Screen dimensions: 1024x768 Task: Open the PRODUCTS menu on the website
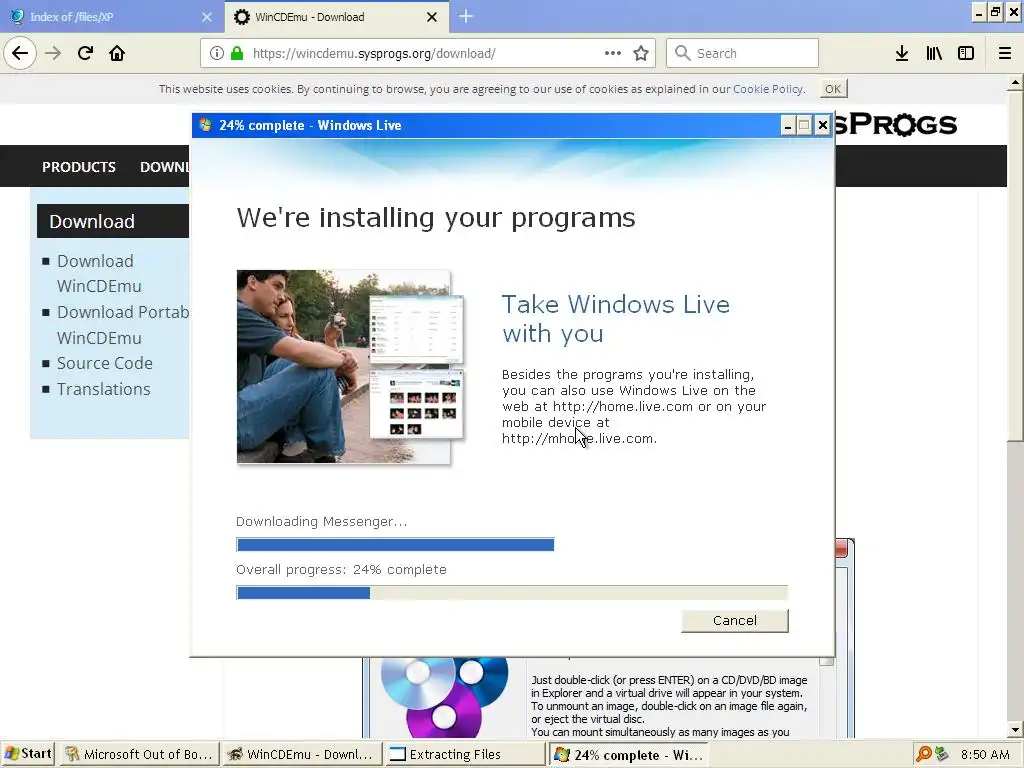point(79,167)
